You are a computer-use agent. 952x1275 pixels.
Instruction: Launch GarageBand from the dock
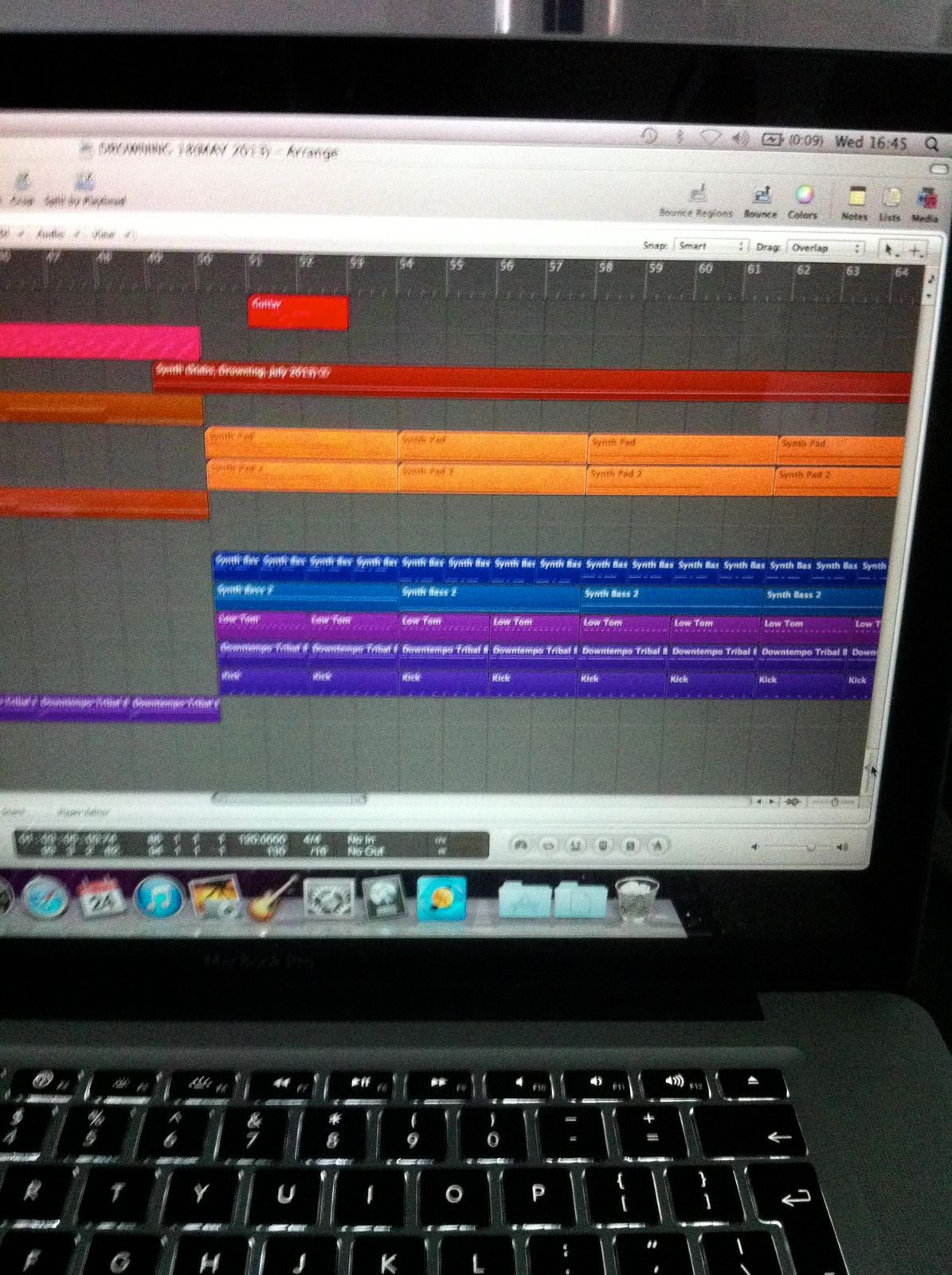[272, 899]
